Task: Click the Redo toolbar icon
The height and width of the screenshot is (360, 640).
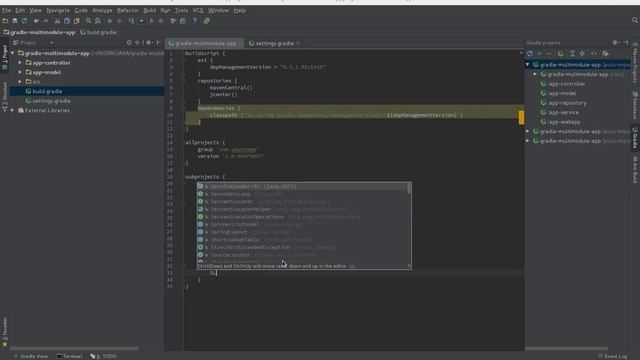Action: (46, 21)
